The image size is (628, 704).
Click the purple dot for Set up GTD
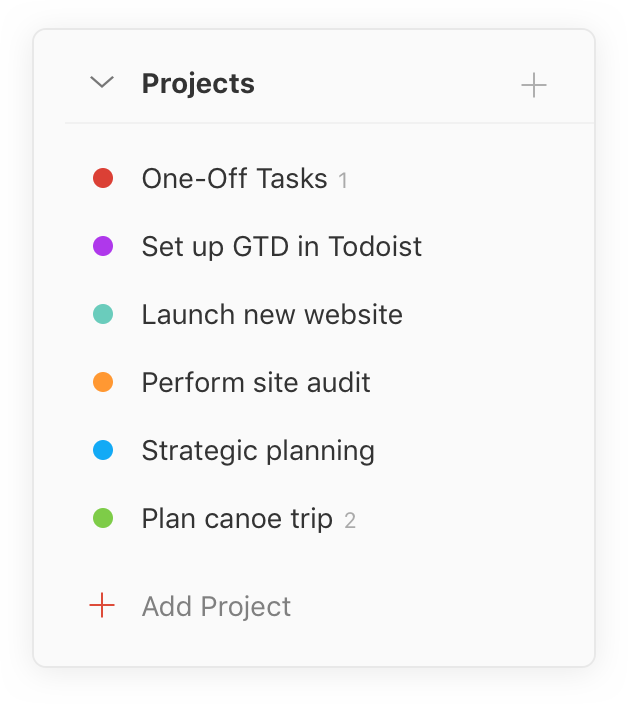102,246
